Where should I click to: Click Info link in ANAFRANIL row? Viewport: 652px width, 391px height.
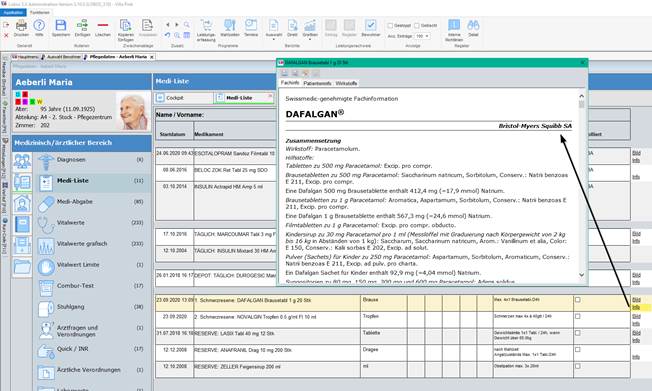coord(636,357)
